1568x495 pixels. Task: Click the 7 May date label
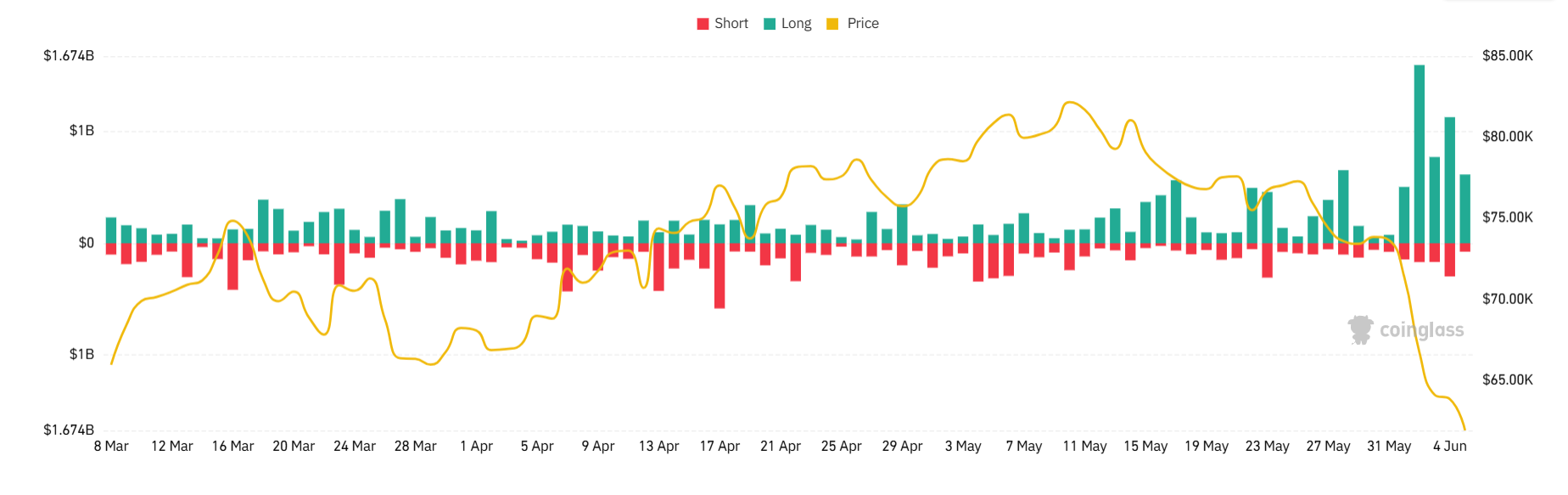tap(1024, 447)
